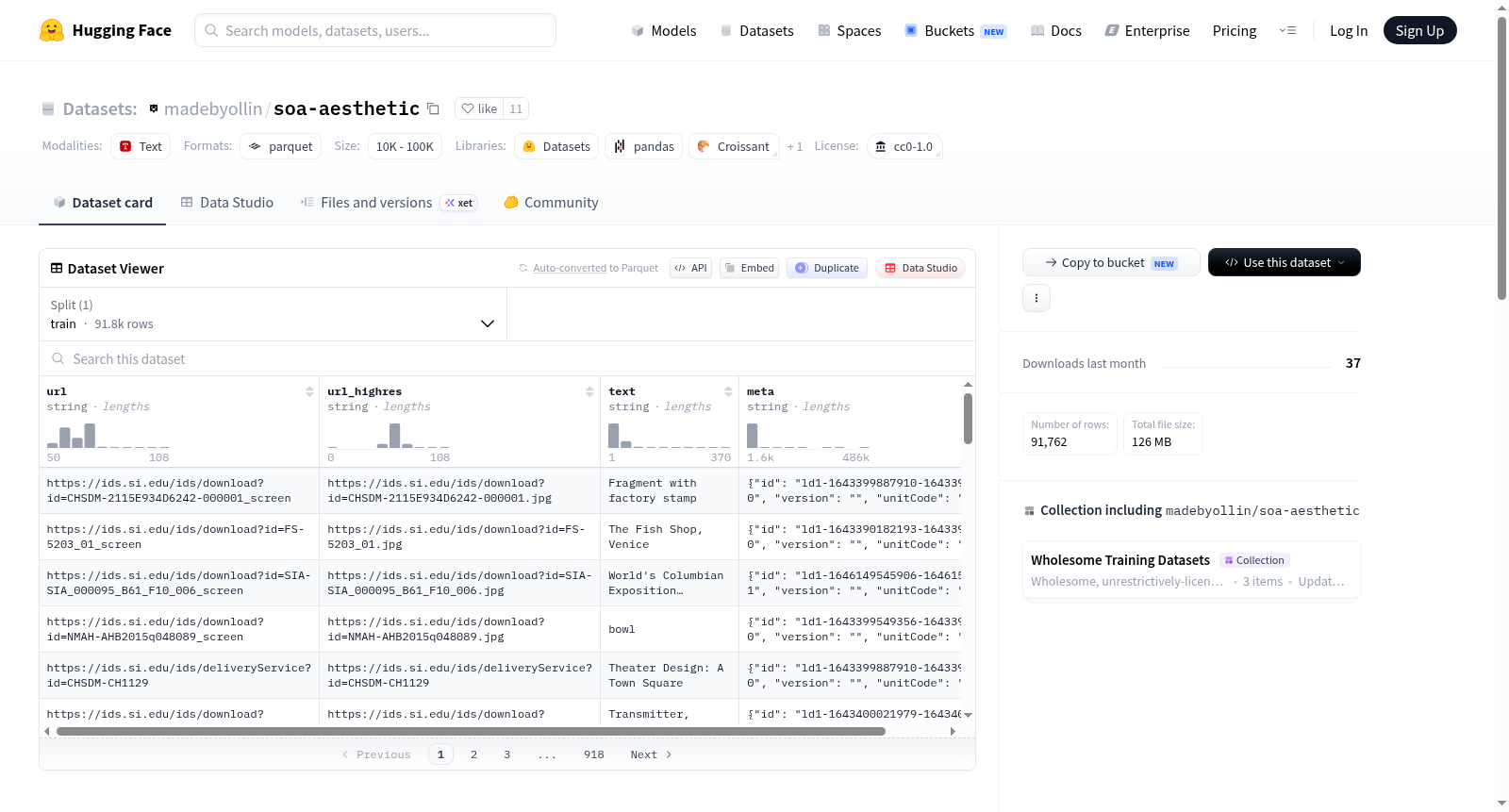Go to the Pricing page
Screen dimensions: 1509x812
coord(1235,30)
